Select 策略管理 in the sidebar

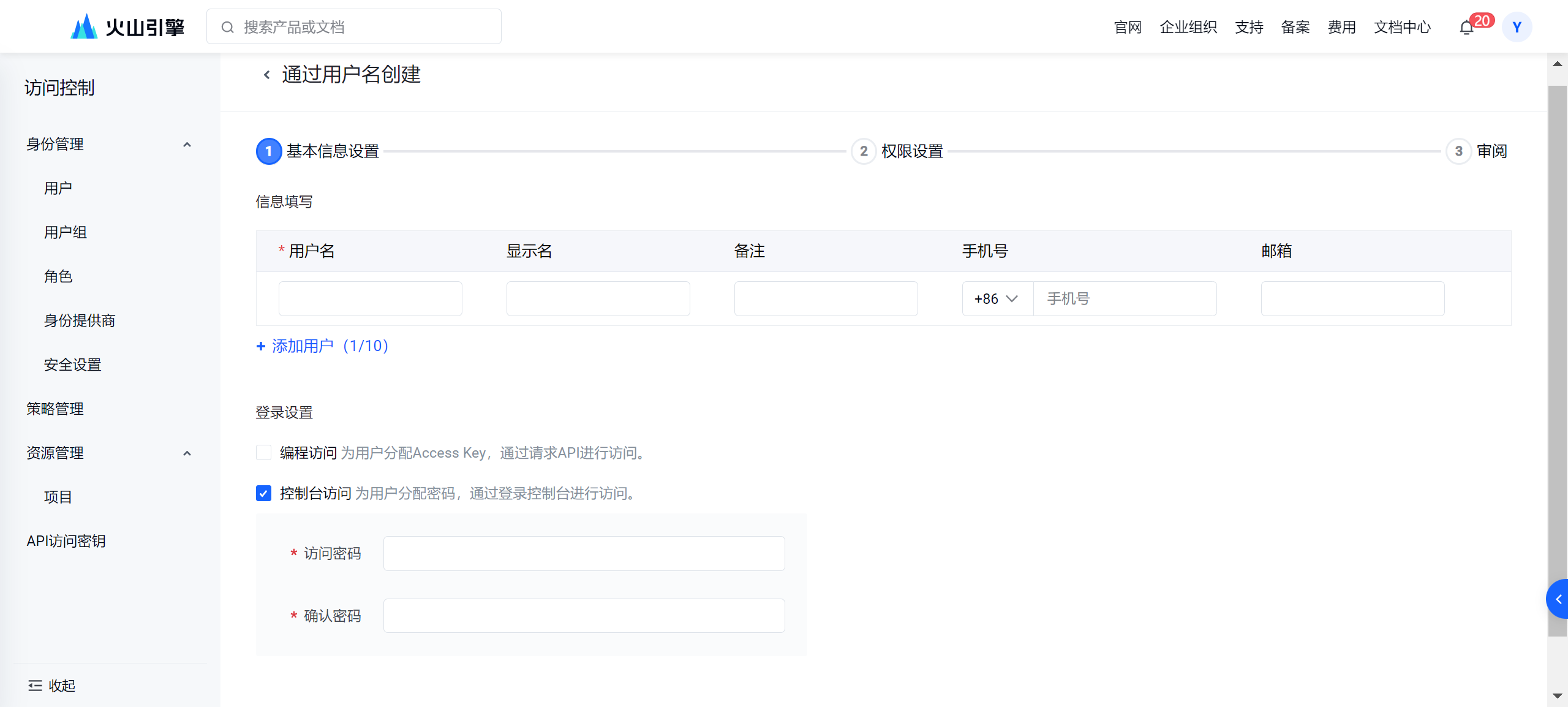[55, 409]
